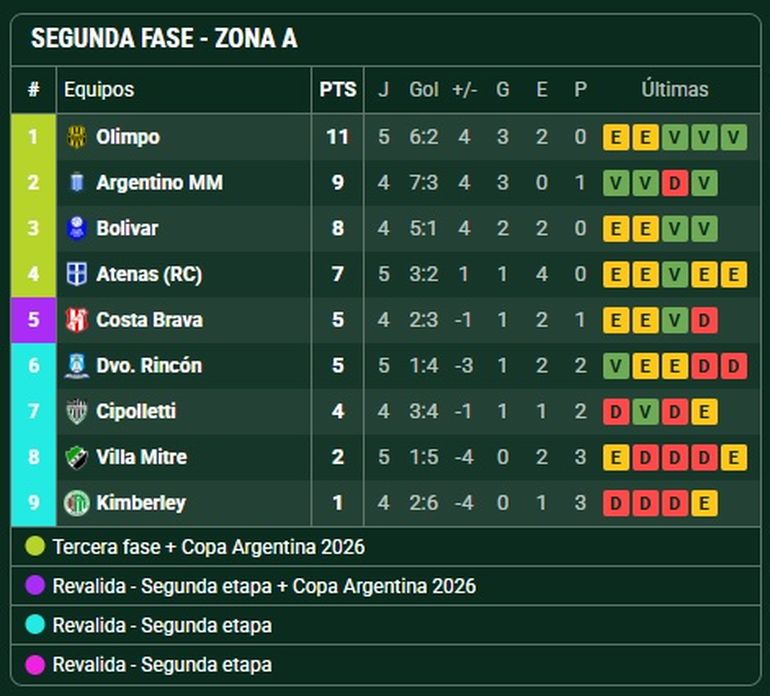Click the Olimpo team crest icon

pos(77,137)
